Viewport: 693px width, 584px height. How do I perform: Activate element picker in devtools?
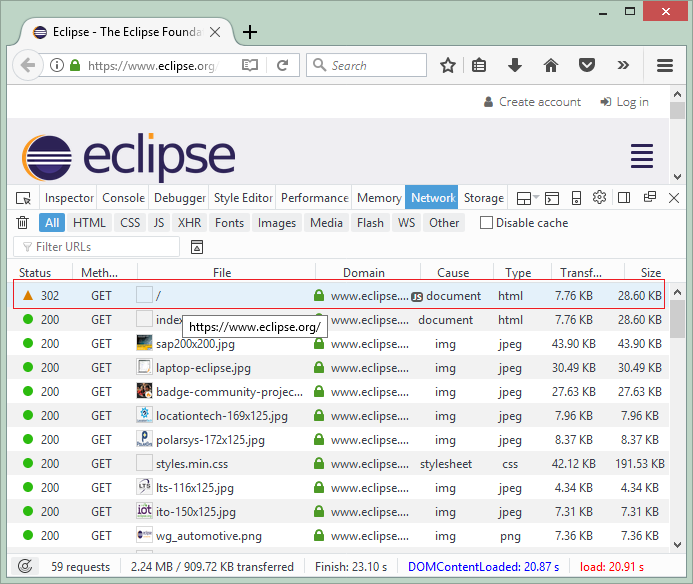tap(23, 198)
